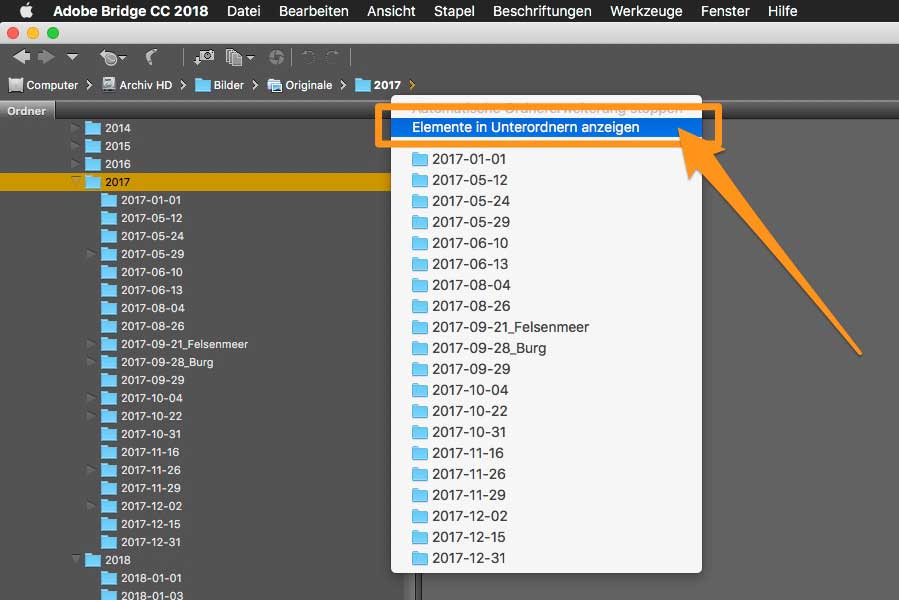The image size is (899, 600).
Task: Select 2016 folder in the Ordner tree
Action: pos(107,164)
